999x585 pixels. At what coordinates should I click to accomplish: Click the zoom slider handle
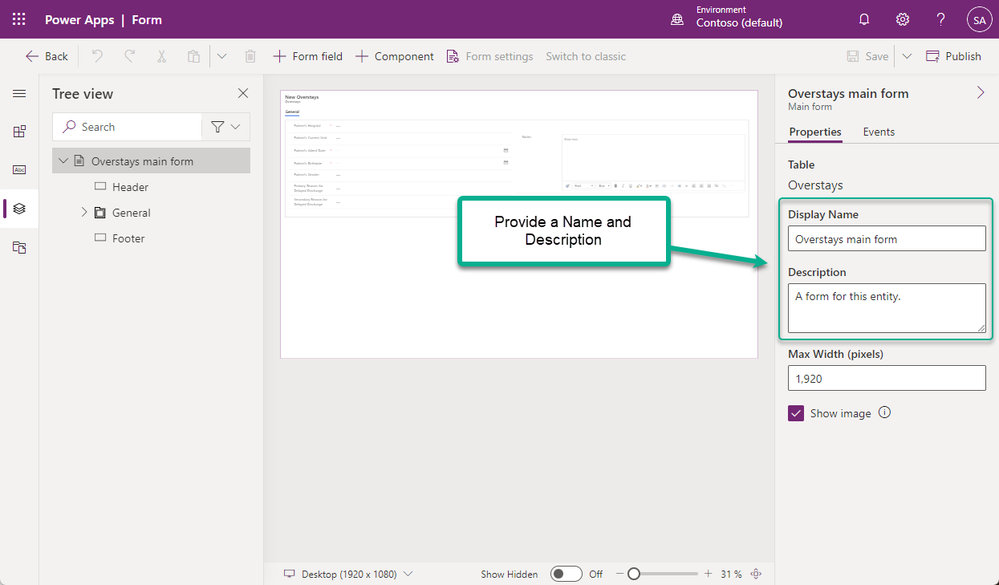click(633, 574)
